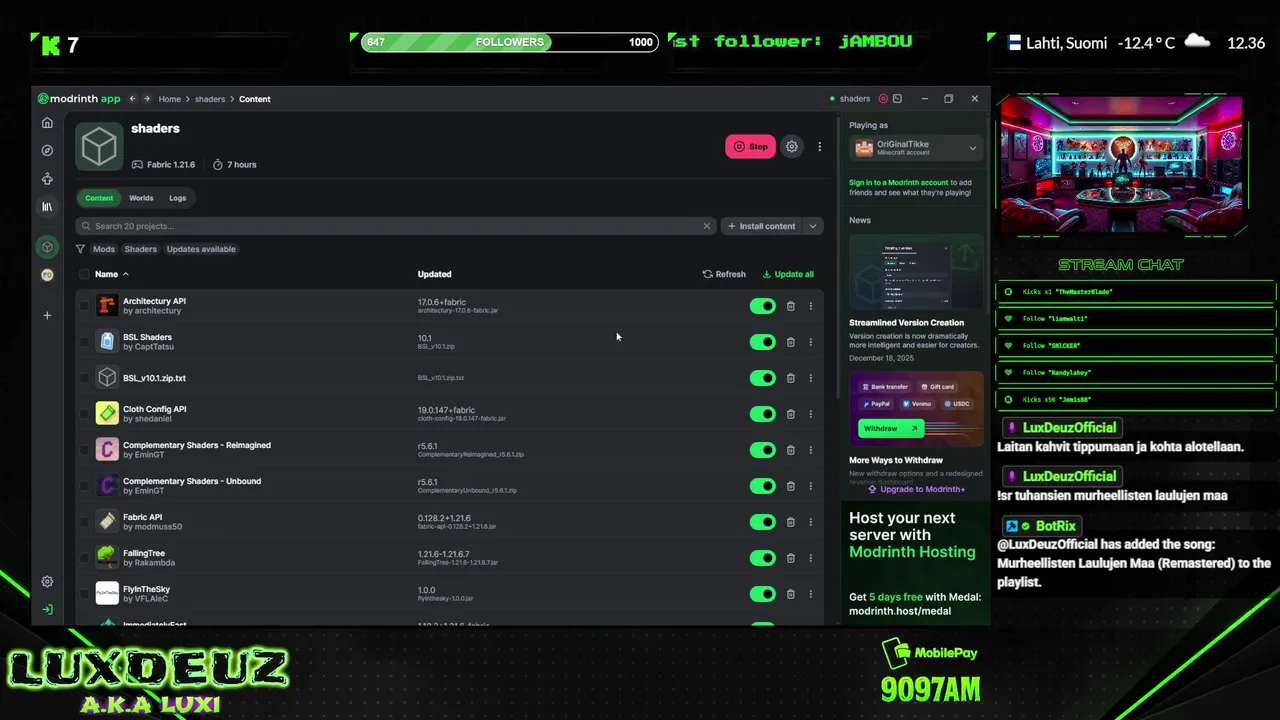
Task: Switch to the Logs tab
Action: [177, 198]
